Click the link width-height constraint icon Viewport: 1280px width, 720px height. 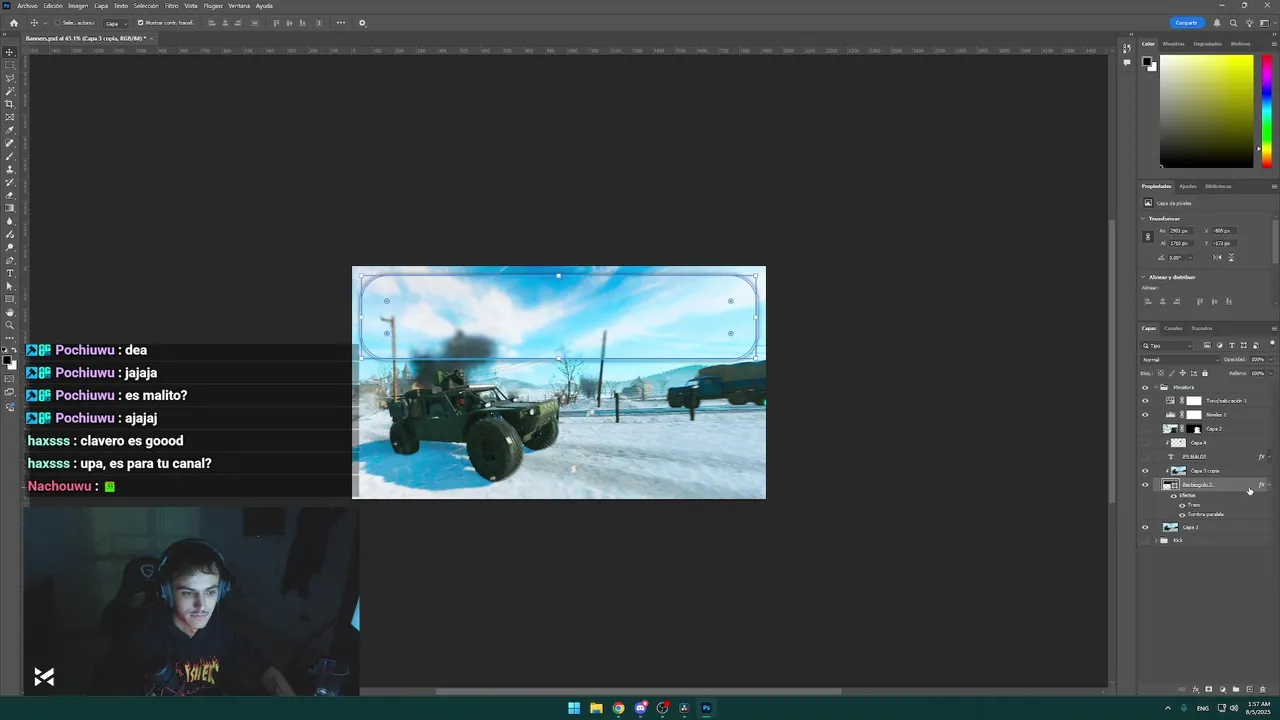[1148, 237]
